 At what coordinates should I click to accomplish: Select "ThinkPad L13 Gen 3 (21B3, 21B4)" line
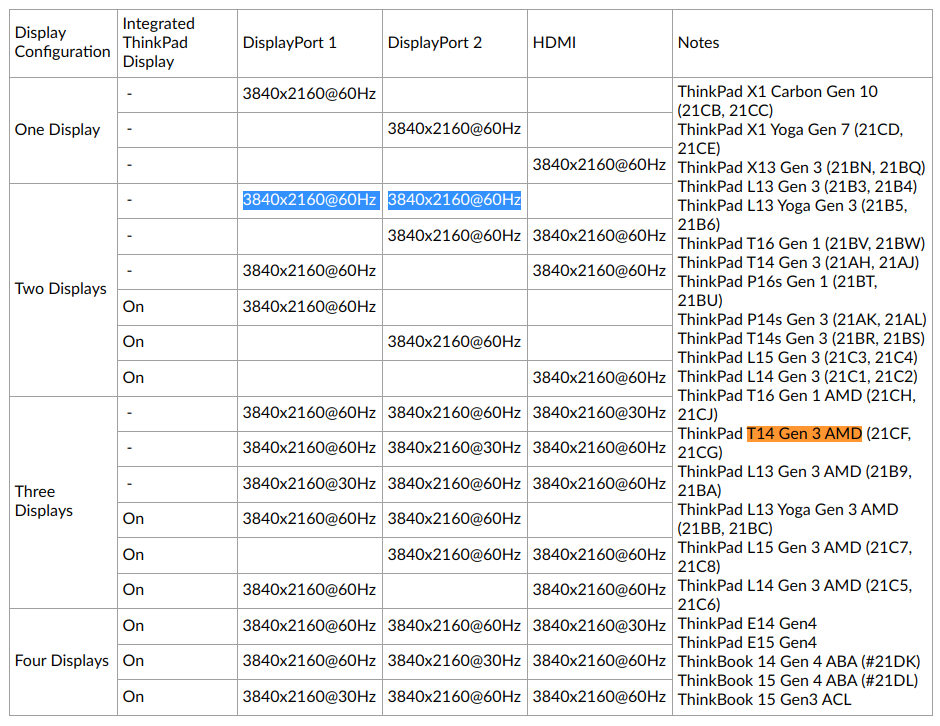(797, 186)
